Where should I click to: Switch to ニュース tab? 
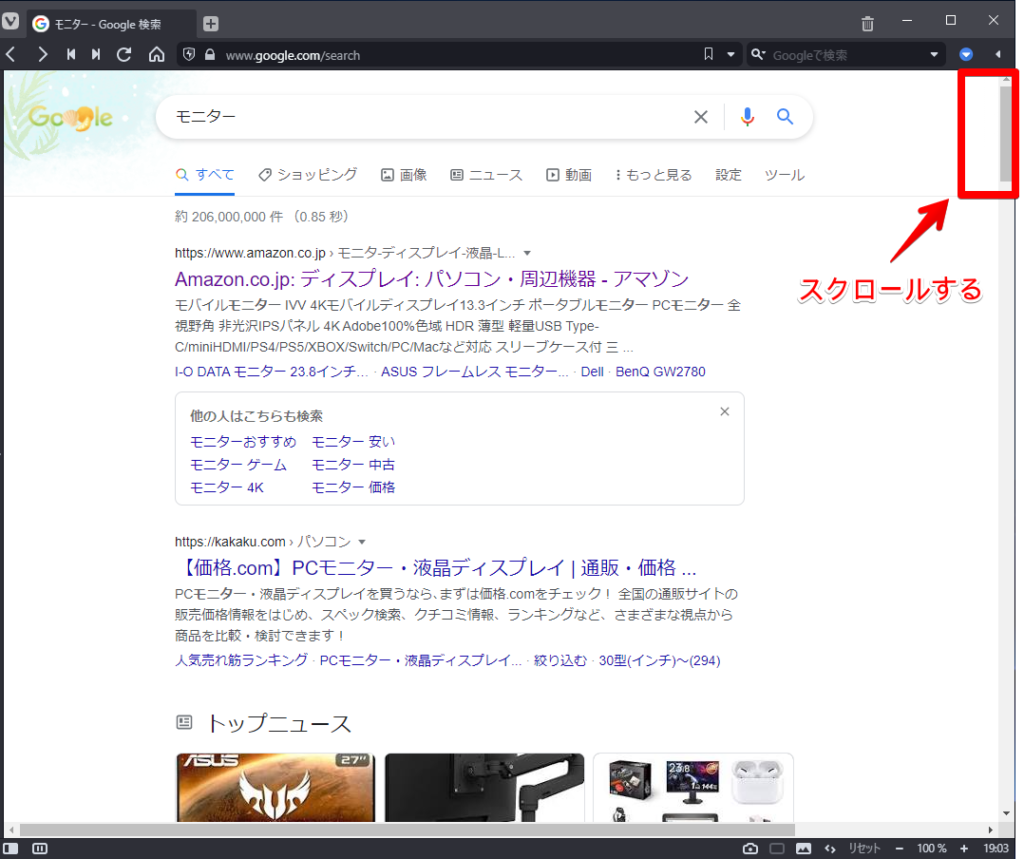coord(487,174)
